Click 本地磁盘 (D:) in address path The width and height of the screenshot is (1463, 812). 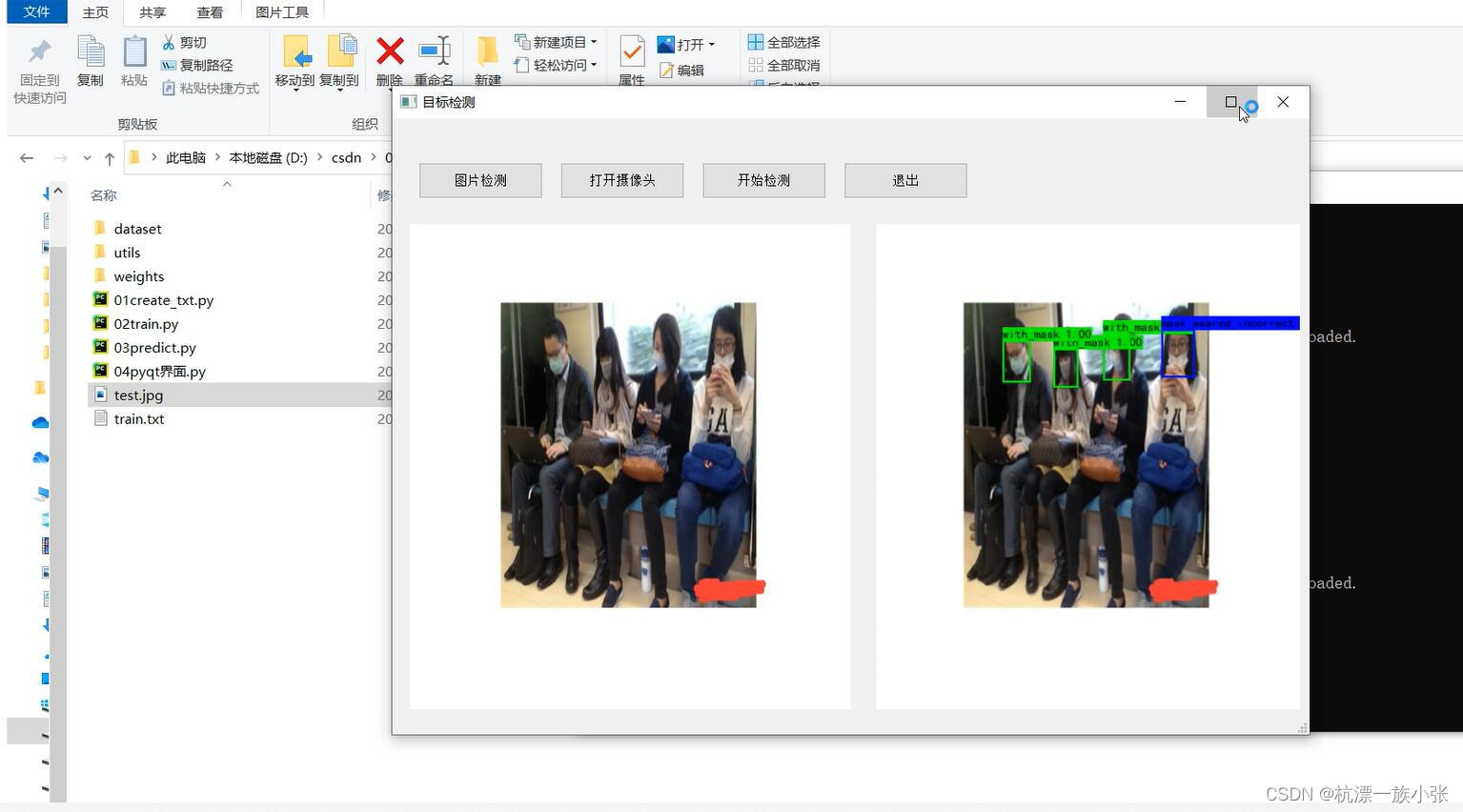[268, 158]
